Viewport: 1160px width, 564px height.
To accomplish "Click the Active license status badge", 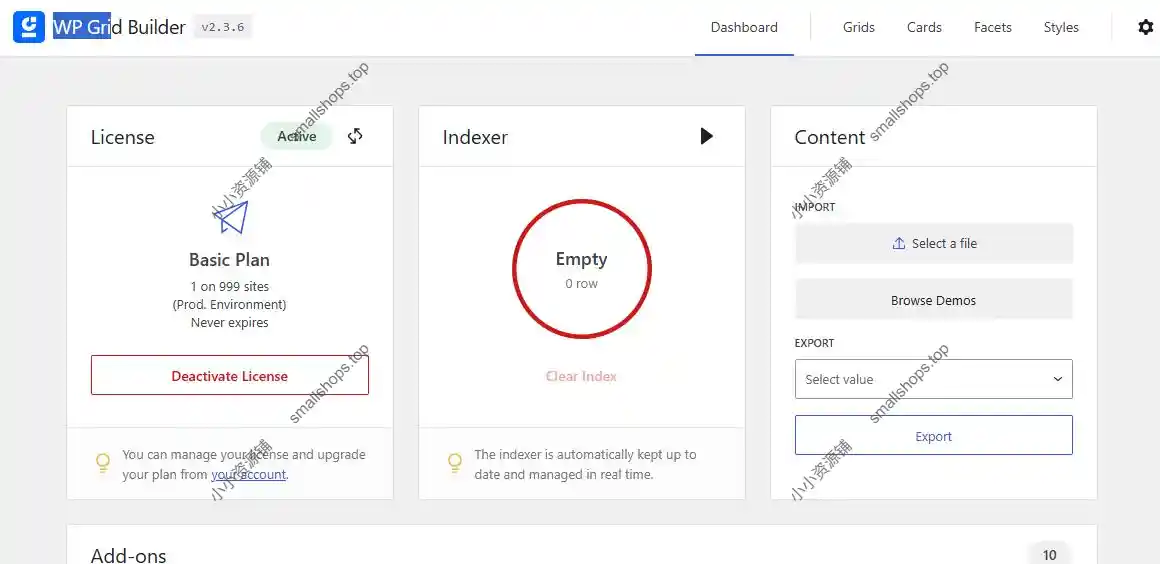I will tap(297, 136).
